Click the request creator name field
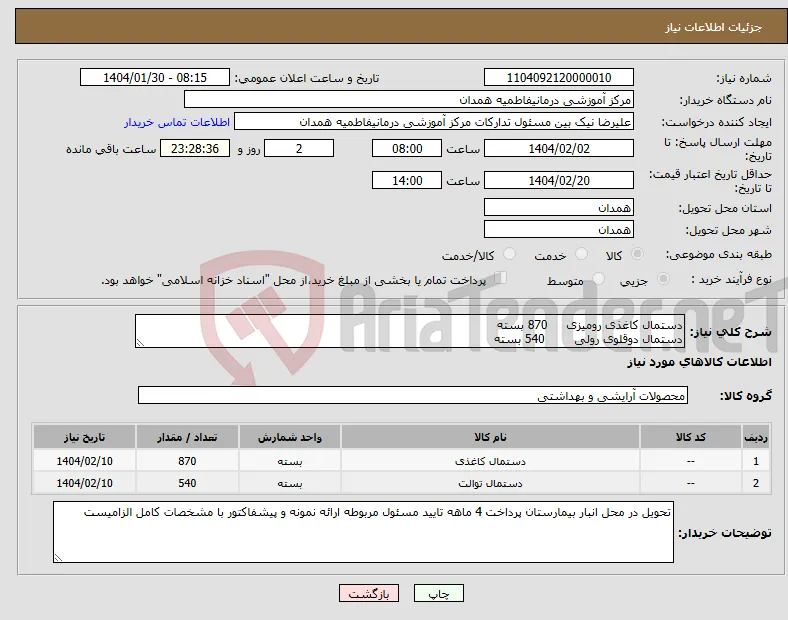Viewport: 788px width, 620px height. click(x=434, y=122)
